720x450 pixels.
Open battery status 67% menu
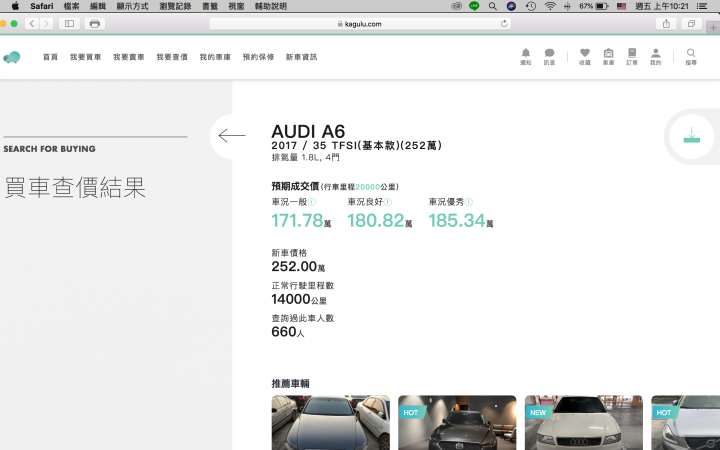pyautogui.click(x=594, y=6)
